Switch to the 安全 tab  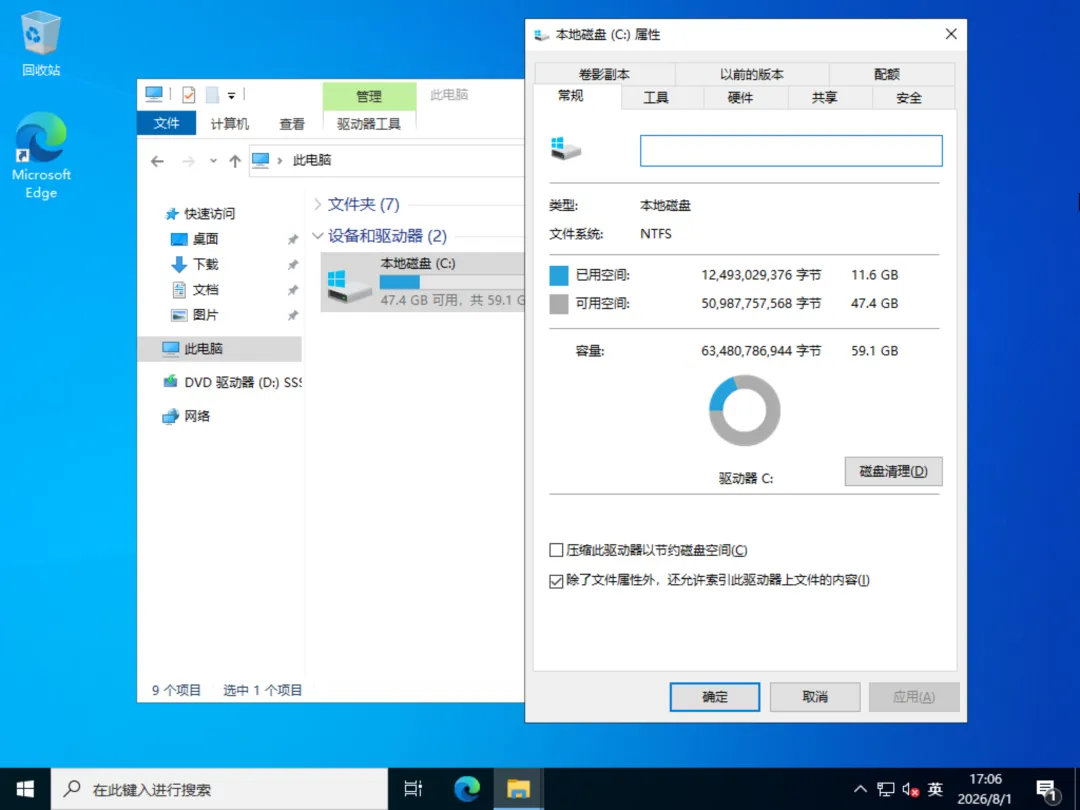pyautogui.click(x=908, y=98)
